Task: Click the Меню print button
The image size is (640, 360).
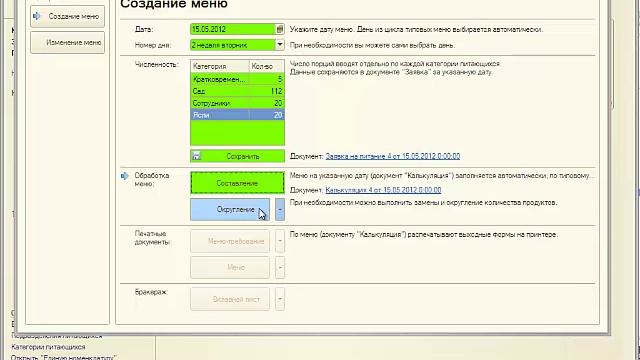Action: click(230, 268)
